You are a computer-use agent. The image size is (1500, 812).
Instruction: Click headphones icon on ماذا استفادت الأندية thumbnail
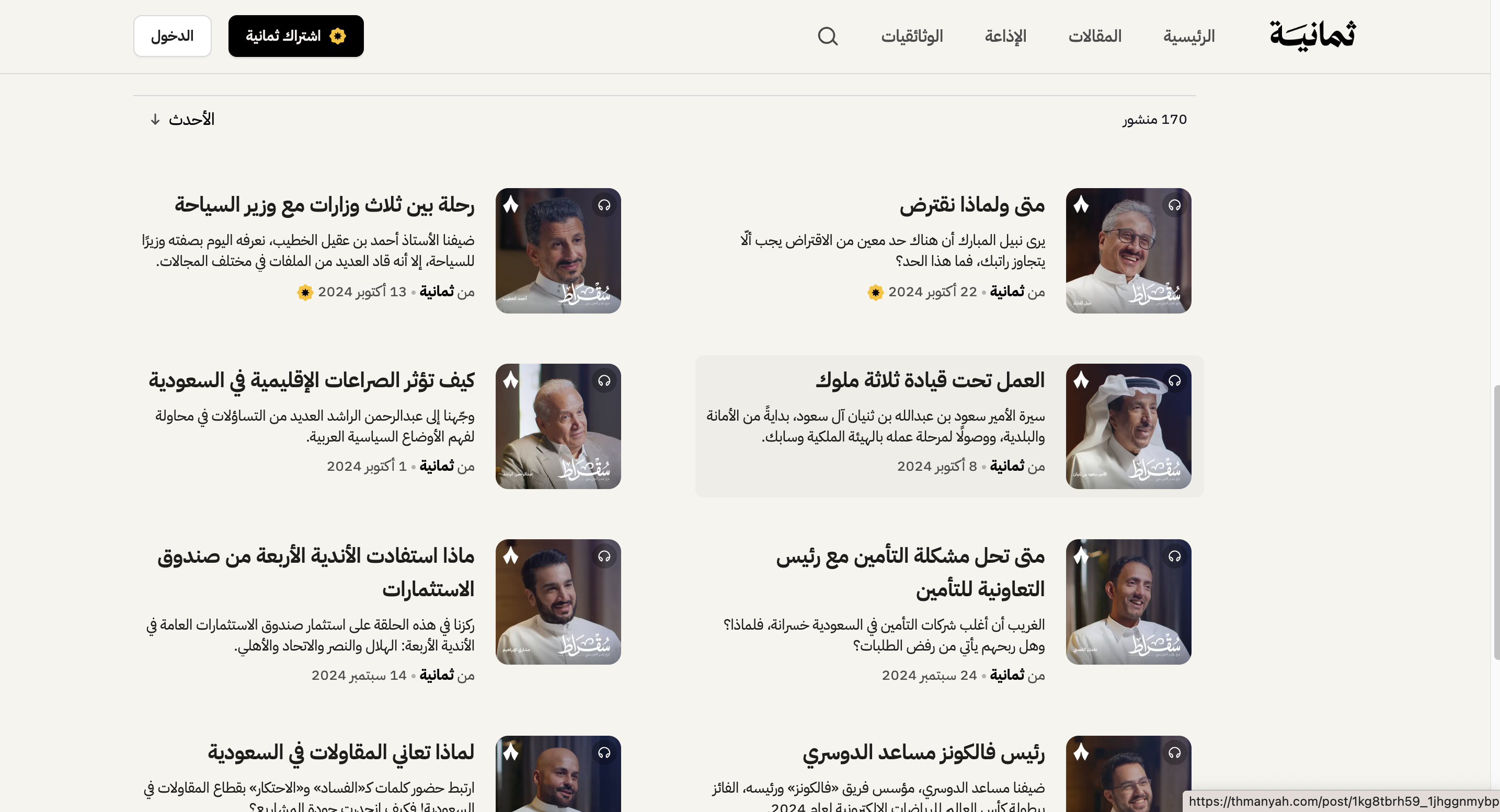pos(604,556)
